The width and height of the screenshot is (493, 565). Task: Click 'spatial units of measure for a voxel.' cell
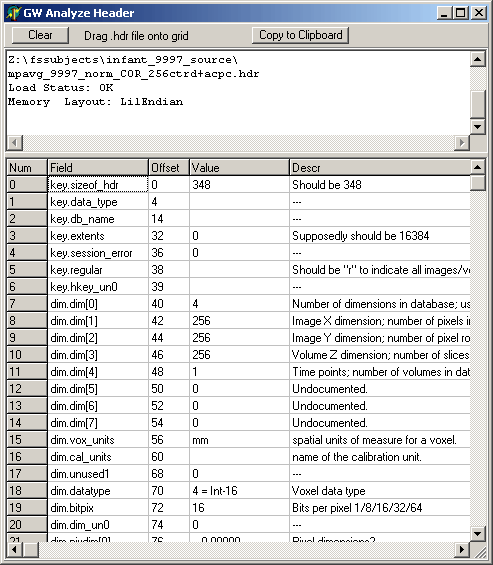pyautogui.click(x=380, y=440)
